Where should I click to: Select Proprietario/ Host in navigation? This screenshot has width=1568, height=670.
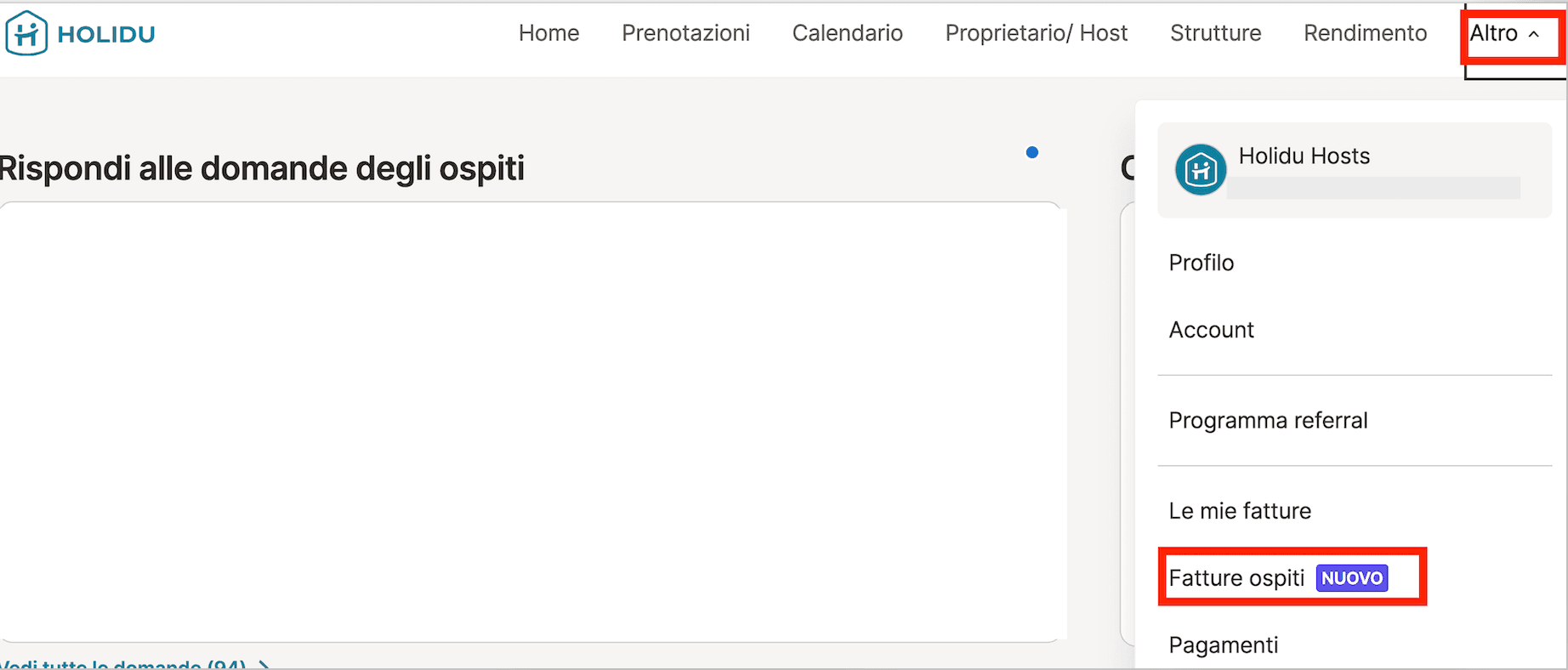[x=1036, y=33]
